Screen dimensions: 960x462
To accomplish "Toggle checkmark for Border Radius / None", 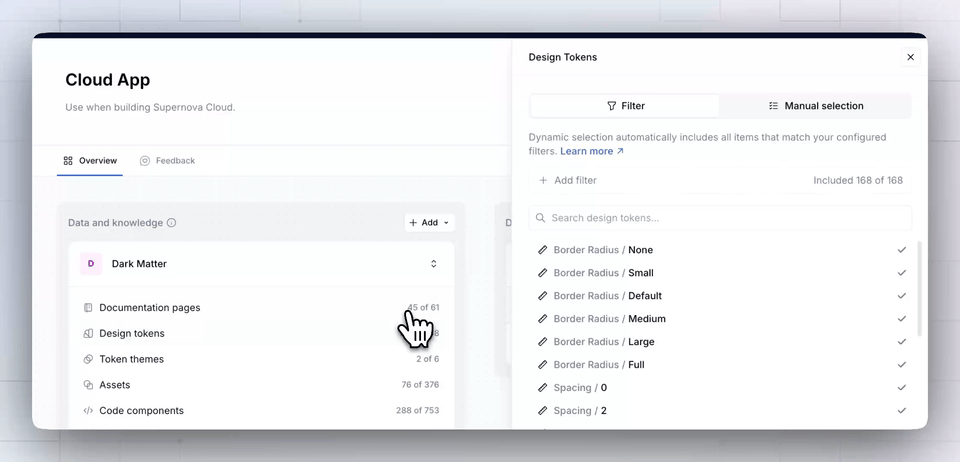I will pyautogui.click(x=901, y=250).
